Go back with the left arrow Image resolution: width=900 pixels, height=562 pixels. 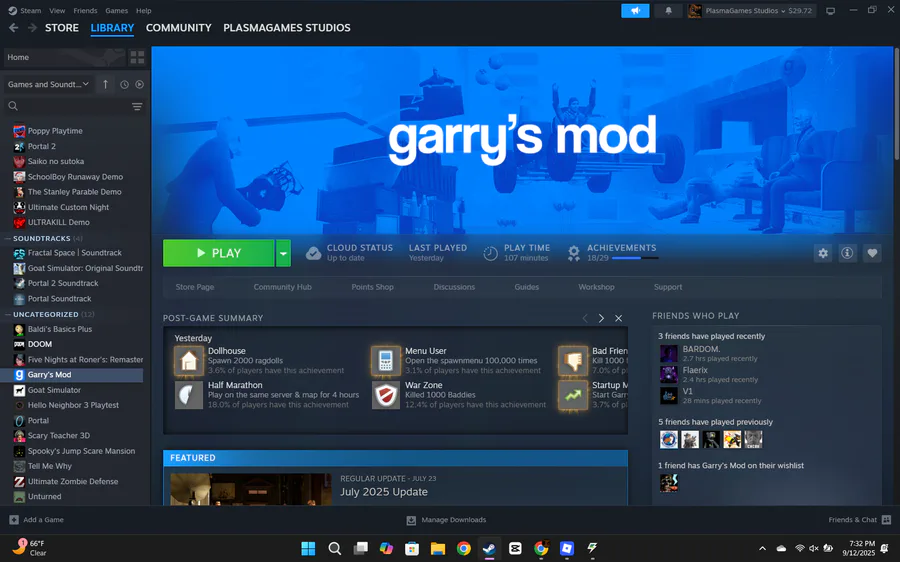tap(14, 28)
